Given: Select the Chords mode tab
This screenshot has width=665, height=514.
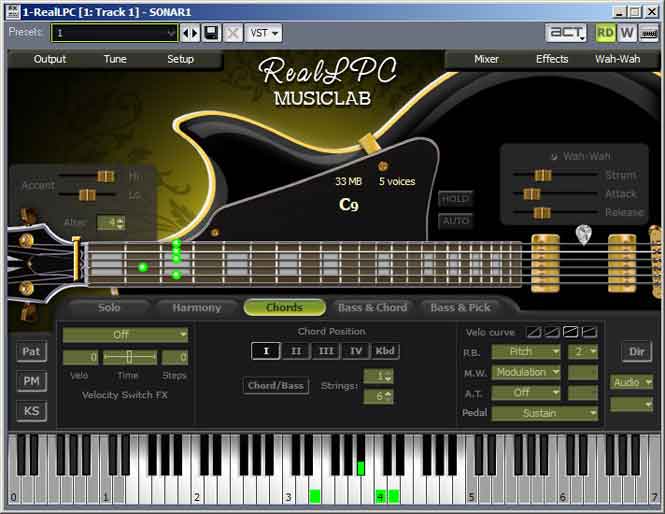Looking at the screenshot, I should pos(285,307).
